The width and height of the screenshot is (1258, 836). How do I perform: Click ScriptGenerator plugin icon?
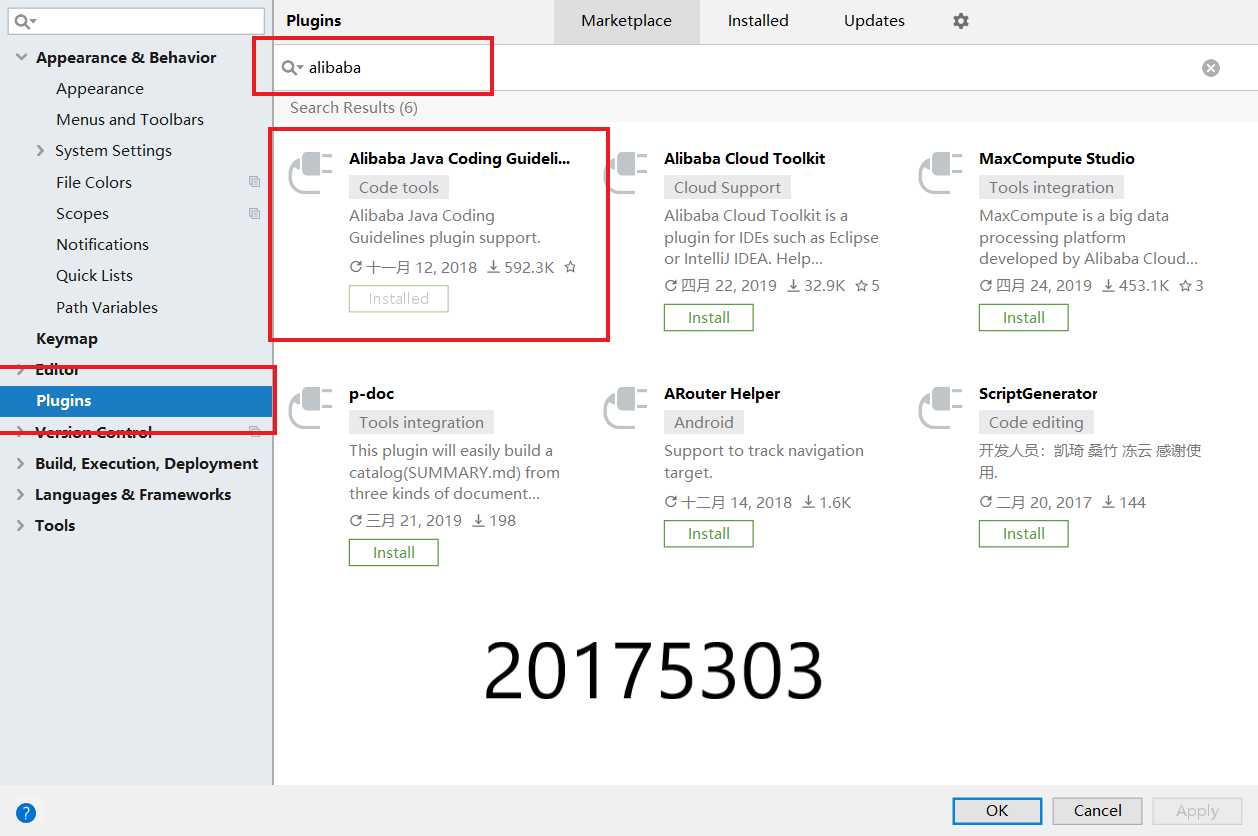(941, 409)
